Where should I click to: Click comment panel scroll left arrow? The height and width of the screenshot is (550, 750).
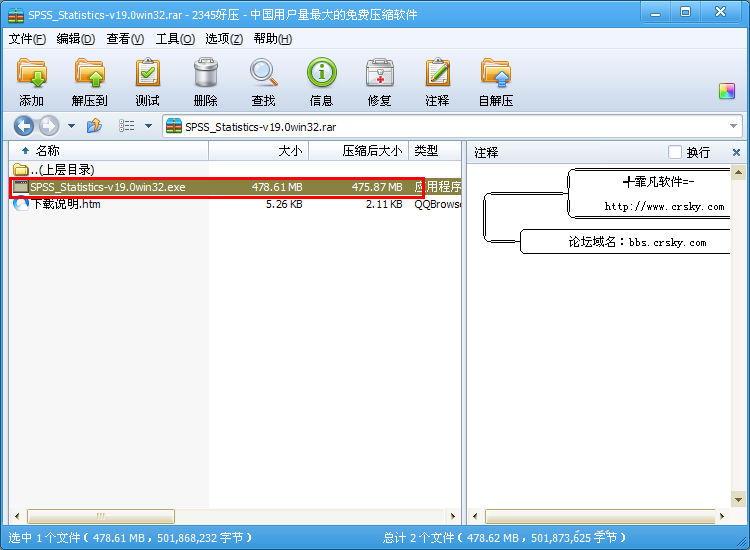pyautogui.click(x=475, y=517)
